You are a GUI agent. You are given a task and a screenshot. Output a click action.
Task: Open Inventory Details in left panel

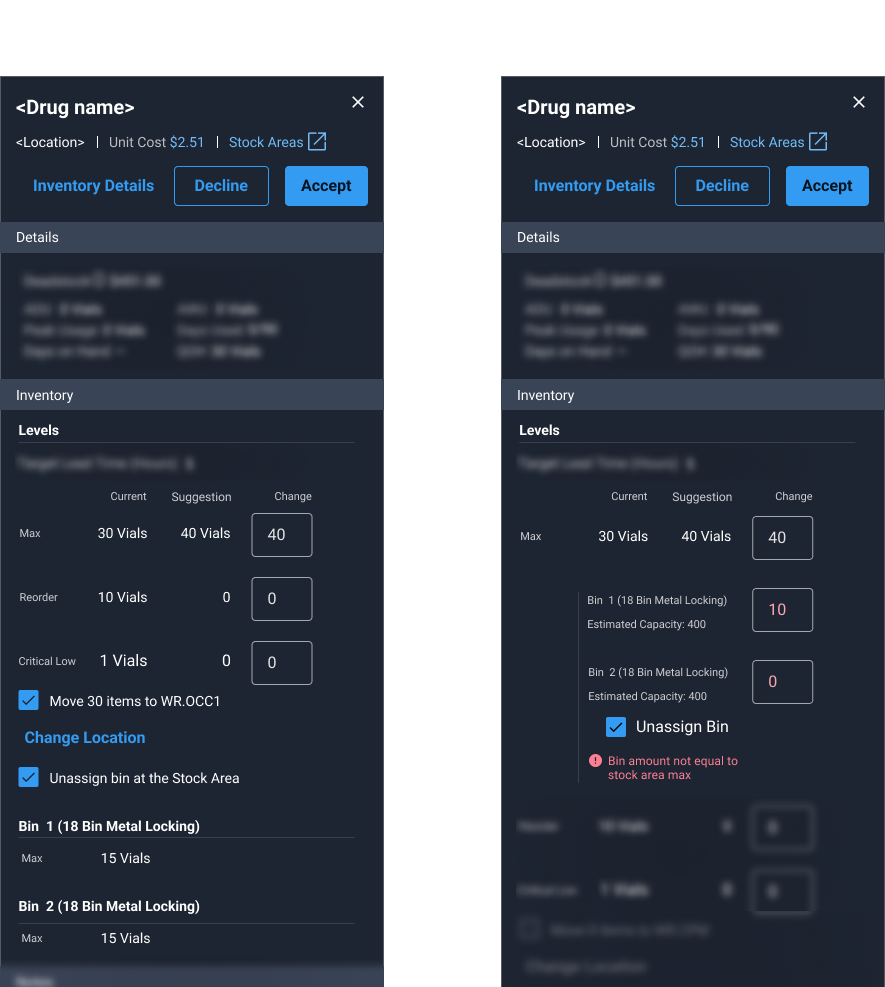click(93, 186)
